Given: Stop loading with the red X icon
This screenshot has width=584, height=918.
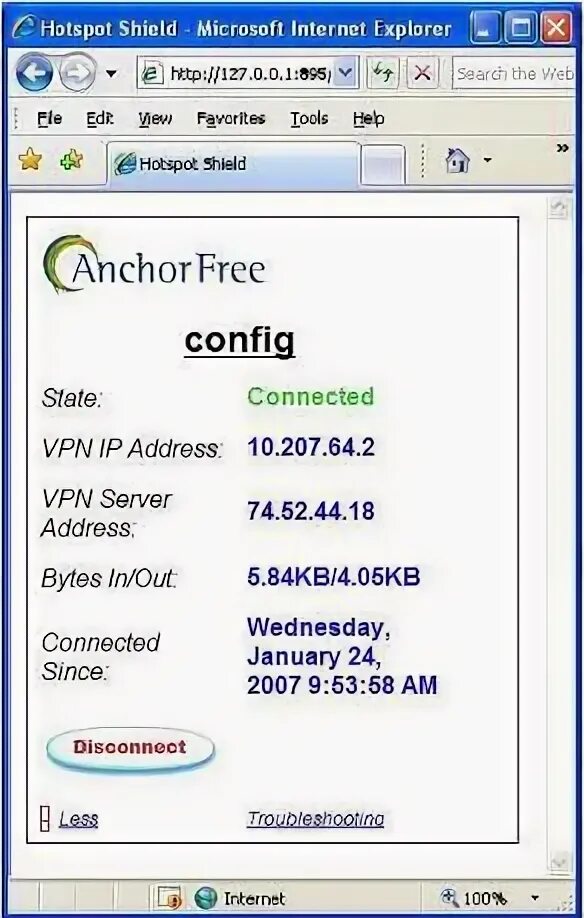Looking at the screenshot, I should pyautogui.click(x=422, y=73).
